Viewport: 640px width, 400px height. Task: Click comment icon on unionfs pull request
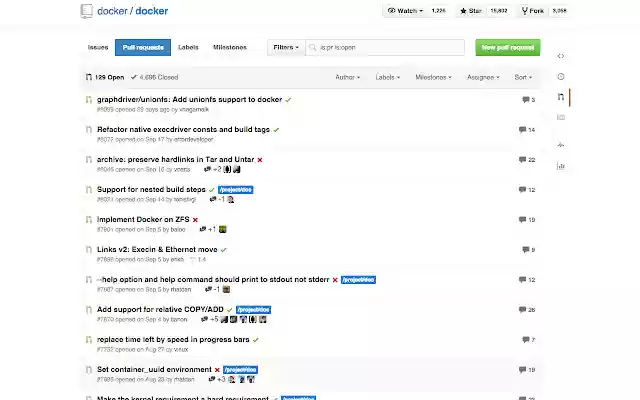[x=526, y=100]
